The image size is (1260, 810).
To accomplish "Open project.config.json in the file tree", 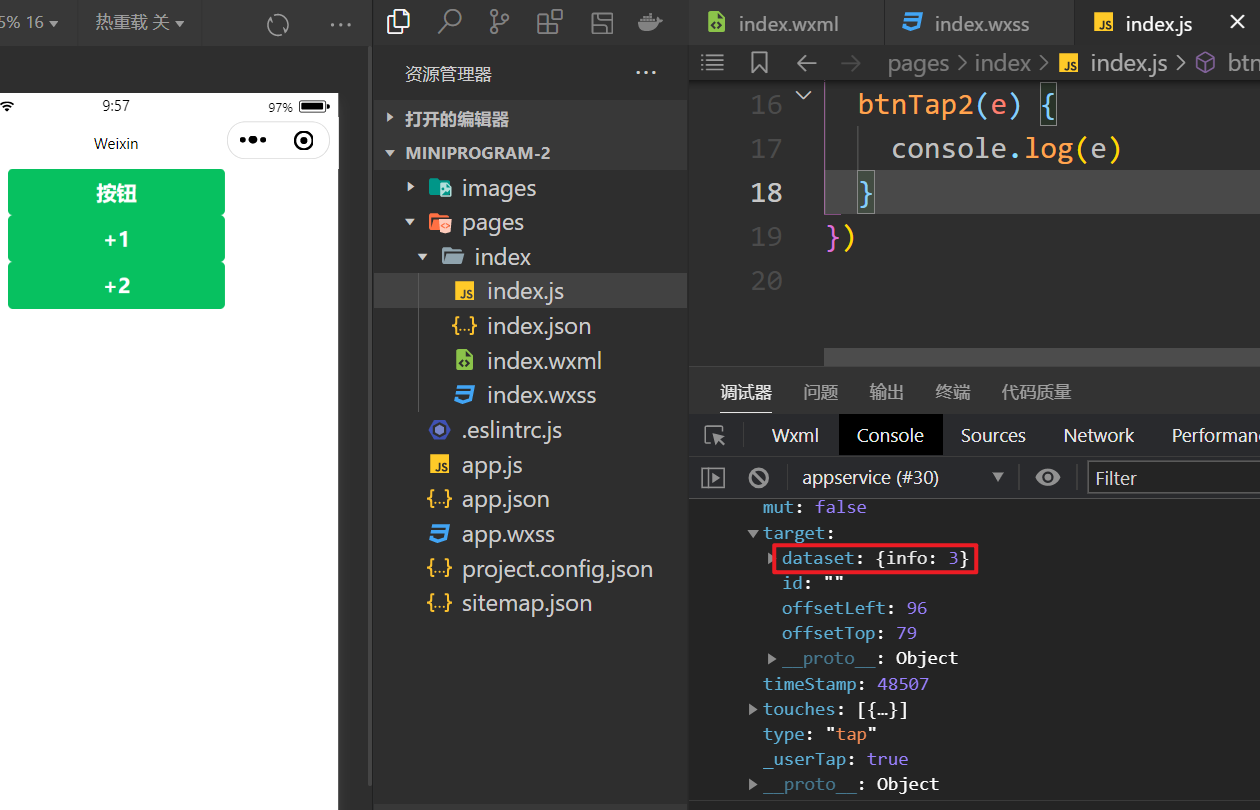I will click(x=530, y=569).
